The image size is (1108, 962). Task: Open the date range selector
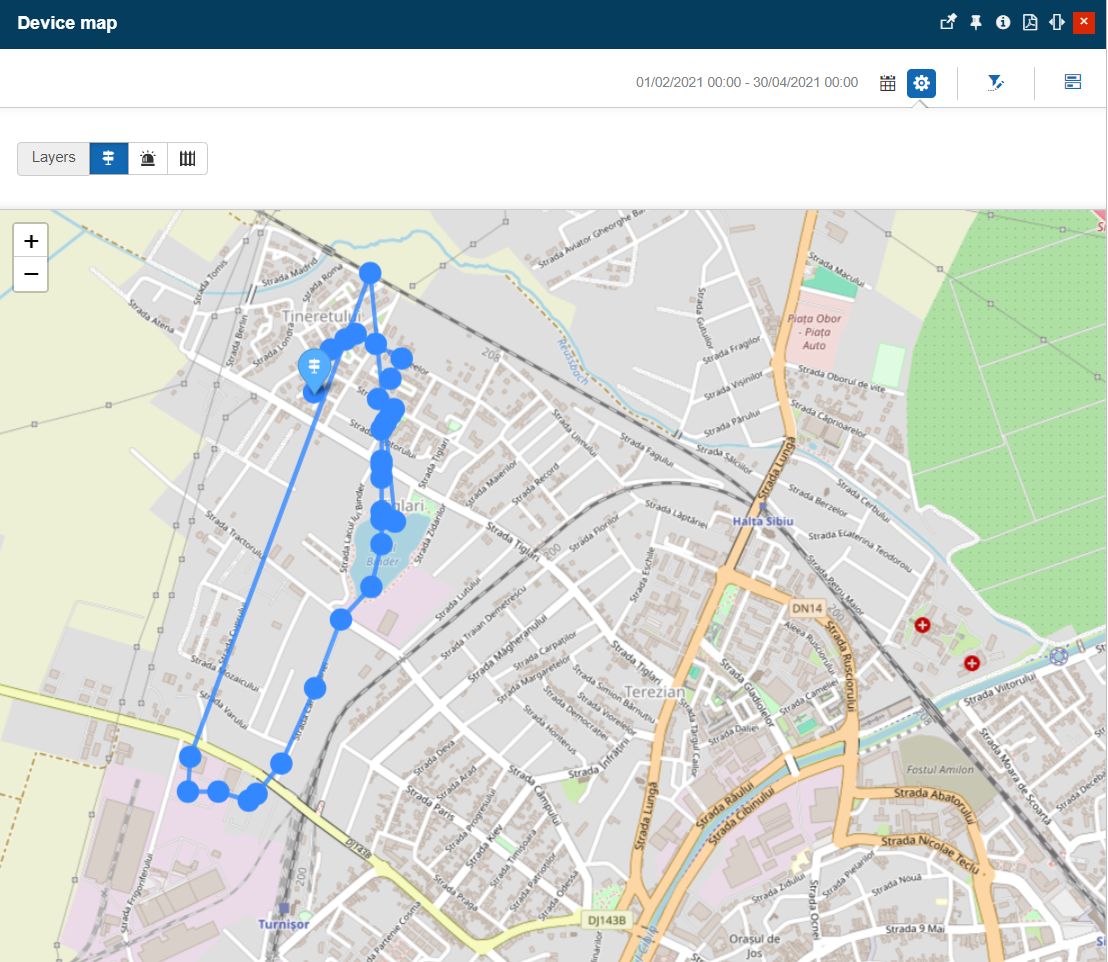tap(748, 82)
